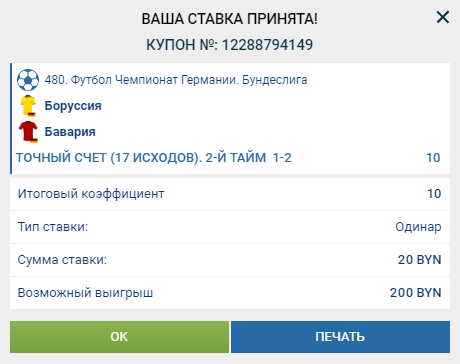460x364 pixels.
Task: Close the bet accepted dialog
Action: [x=443, y=17]
